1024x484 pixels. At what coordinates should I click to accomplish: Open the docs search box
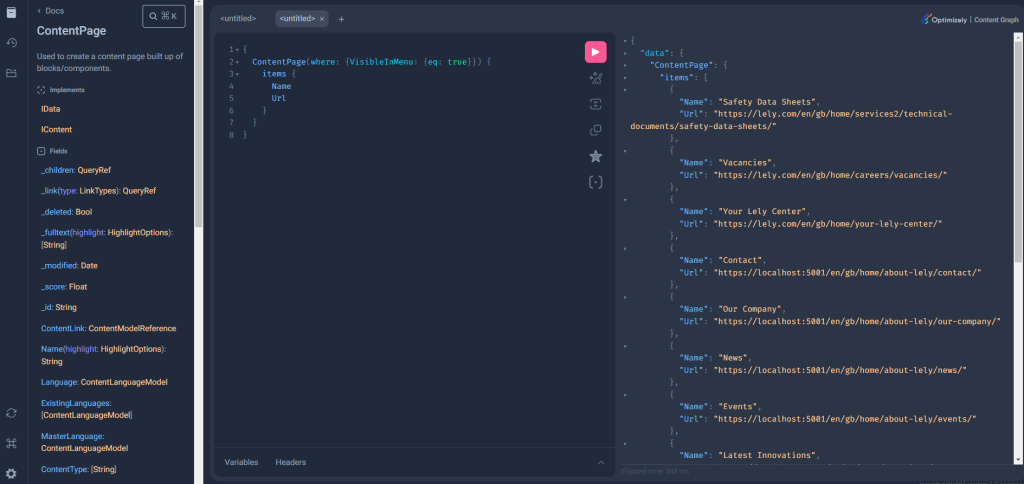click(164, 16)
